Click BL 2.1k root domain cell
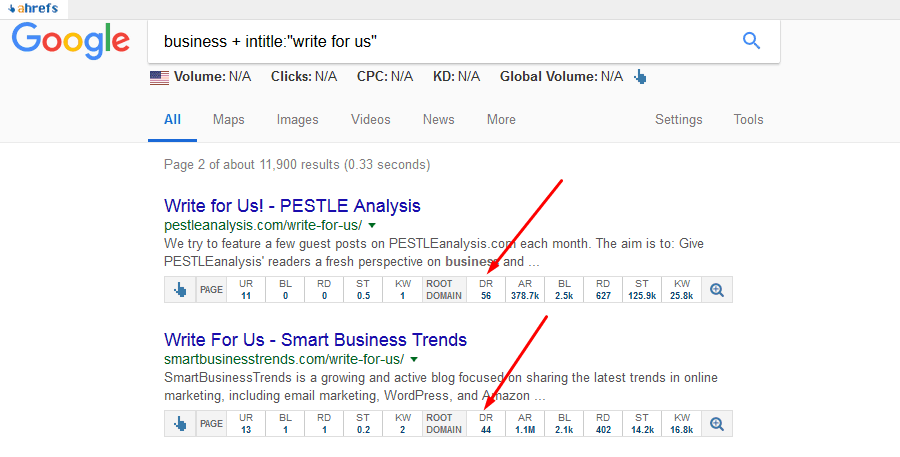Image resolution: width=900 pixels, height=457 pixels. (564, 424)
